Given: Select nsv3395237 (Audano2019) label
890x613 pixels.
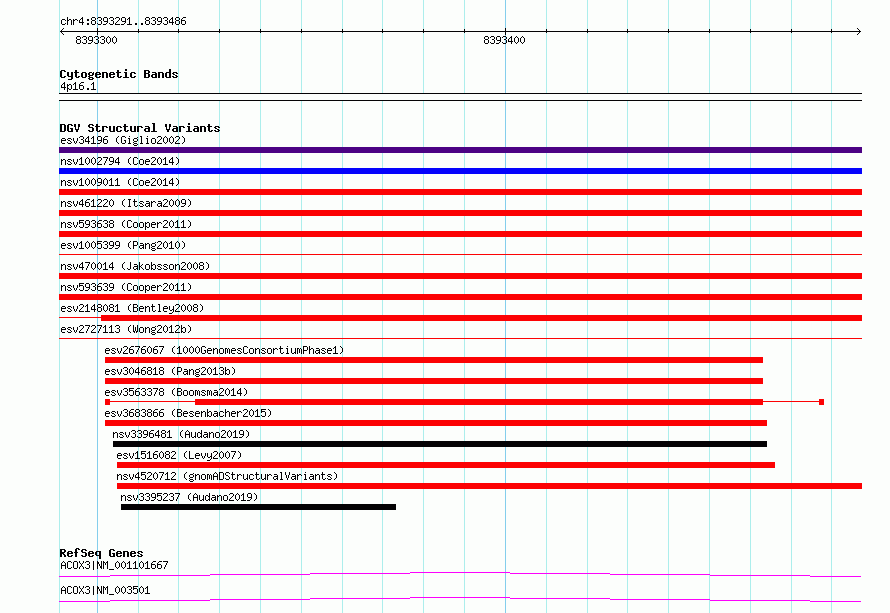Looking at the screenshot, I should [189, 497].
